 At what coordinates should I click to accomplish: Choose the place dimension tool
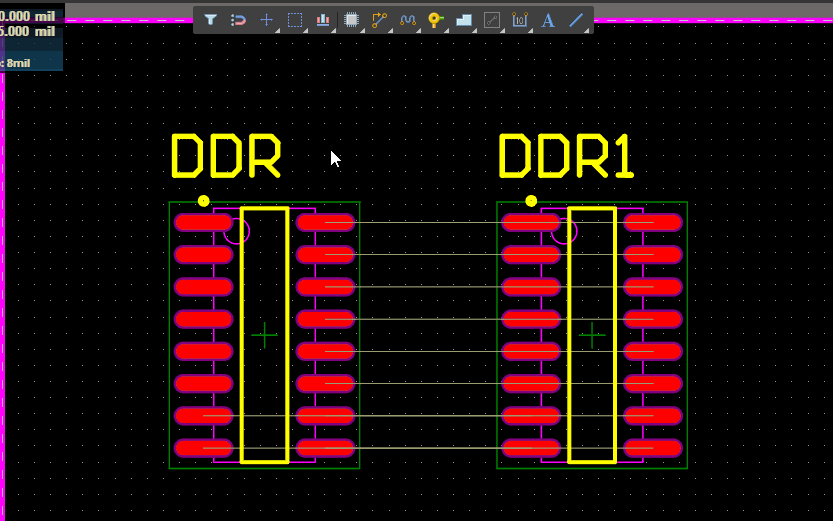[x=519, y=20]
